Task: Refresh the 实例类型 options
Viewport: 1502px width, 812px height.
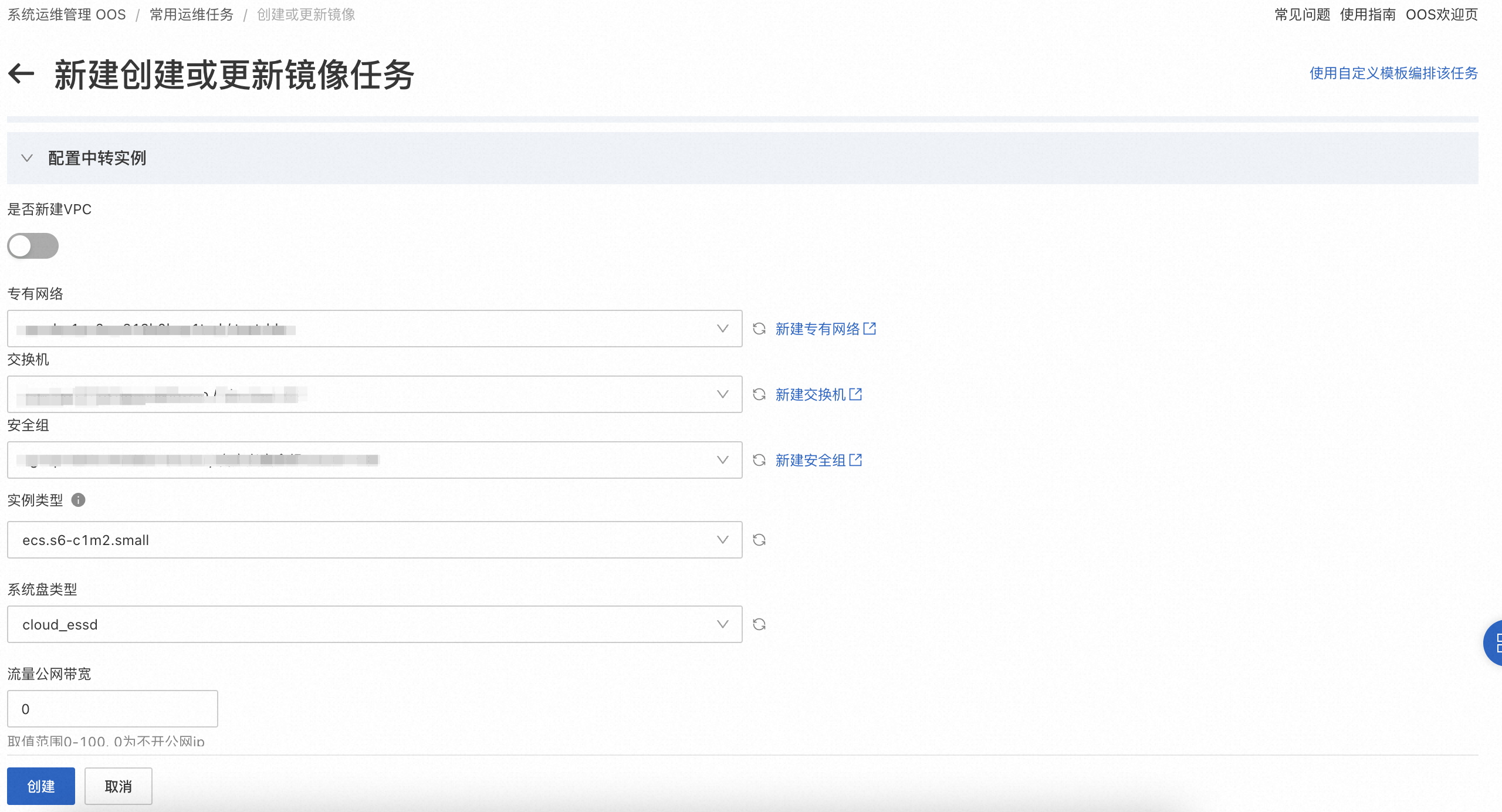Action: 759,540
